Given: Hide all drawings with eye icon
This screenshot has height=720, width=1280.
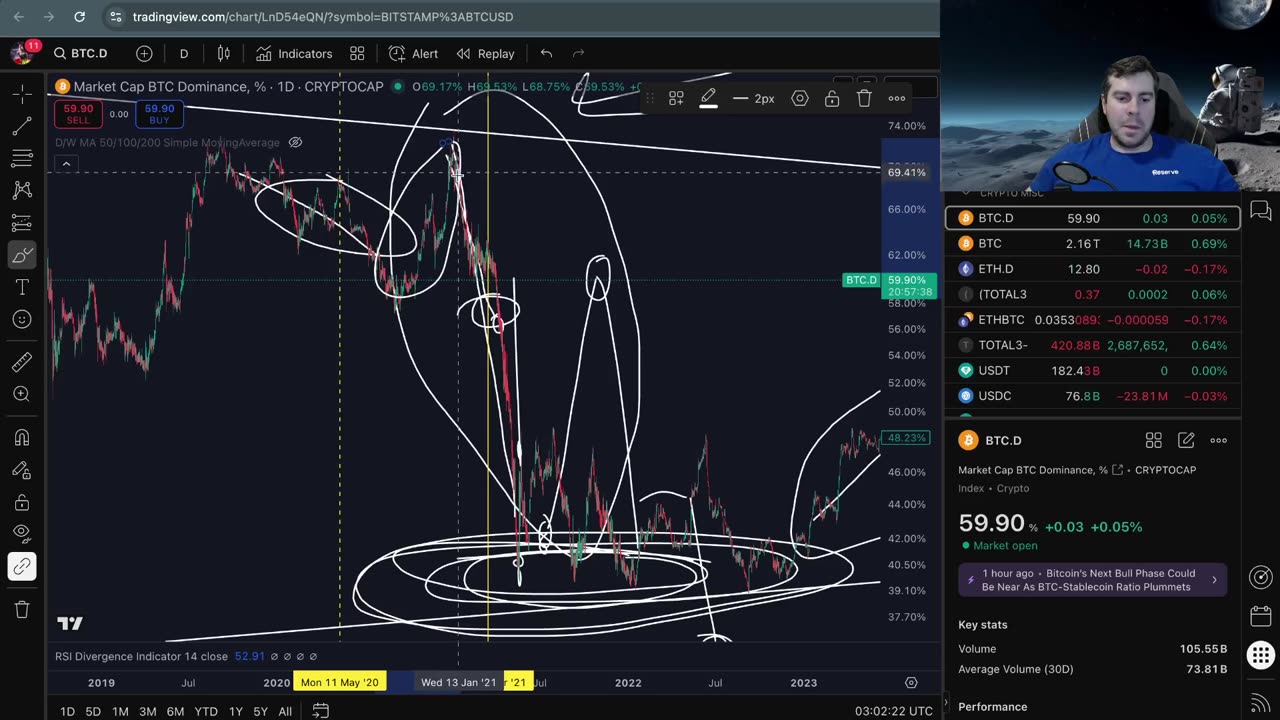Looking at the screenshot, I should tap(22, 535).
